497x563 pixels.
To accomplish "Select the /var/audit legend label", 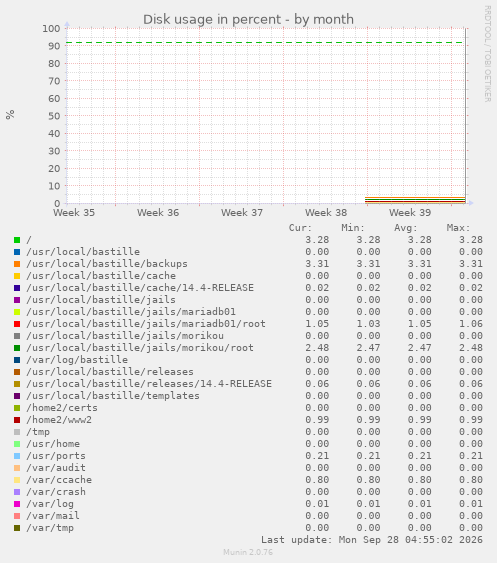I will coord(56,468).
